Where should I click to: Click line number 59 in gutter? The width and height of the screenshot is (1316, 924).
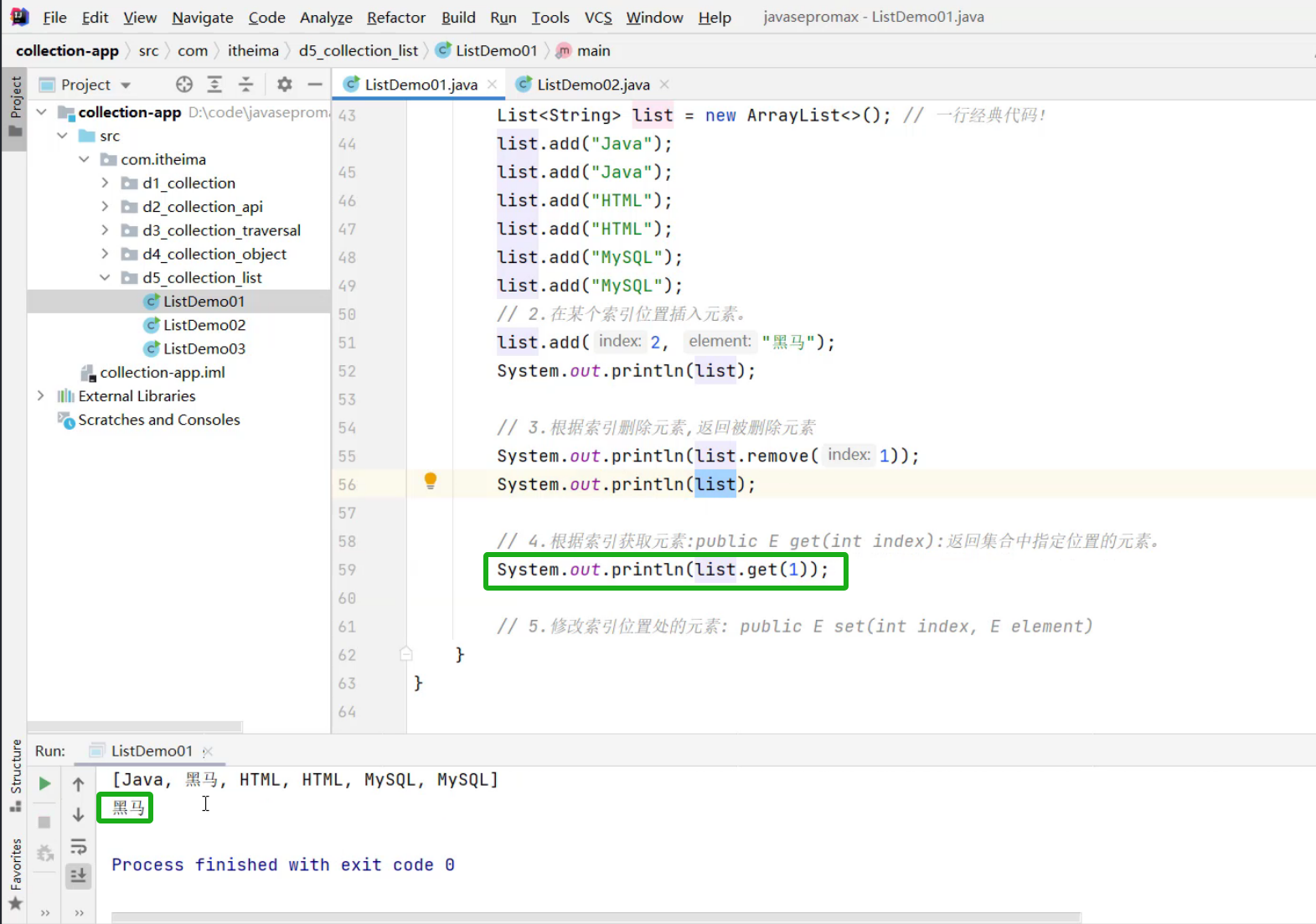click(347, 570)
